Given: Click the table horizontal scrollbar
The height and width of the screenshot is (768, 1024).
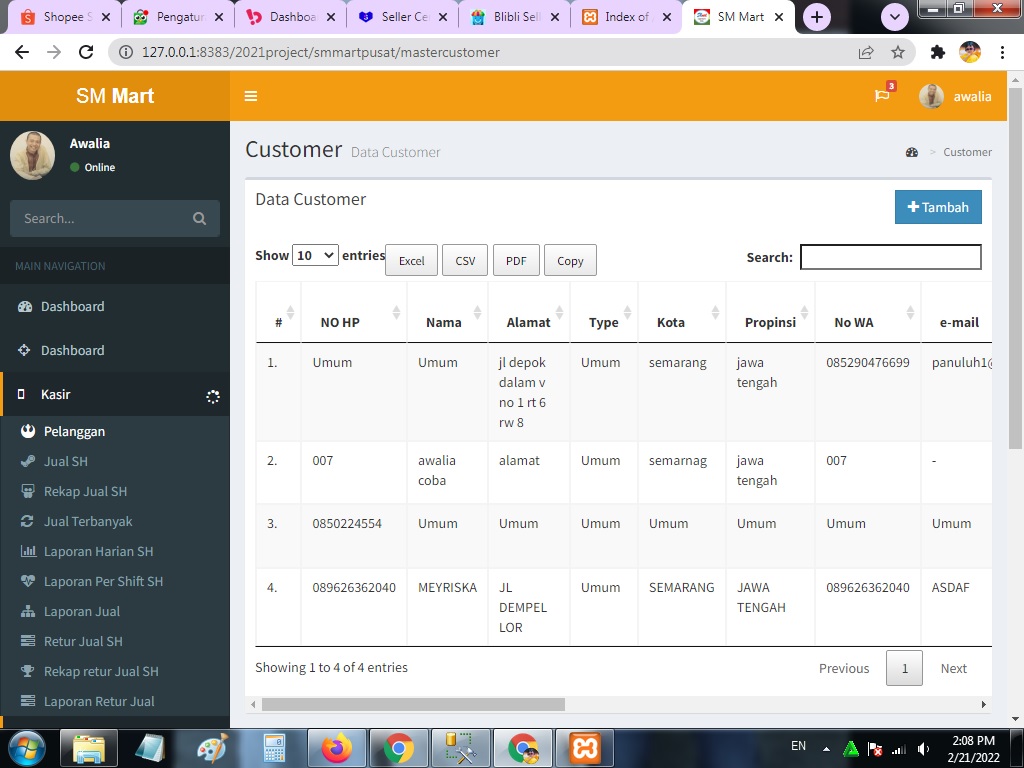Looking at the screenshot, I should [x=413, y=704].
